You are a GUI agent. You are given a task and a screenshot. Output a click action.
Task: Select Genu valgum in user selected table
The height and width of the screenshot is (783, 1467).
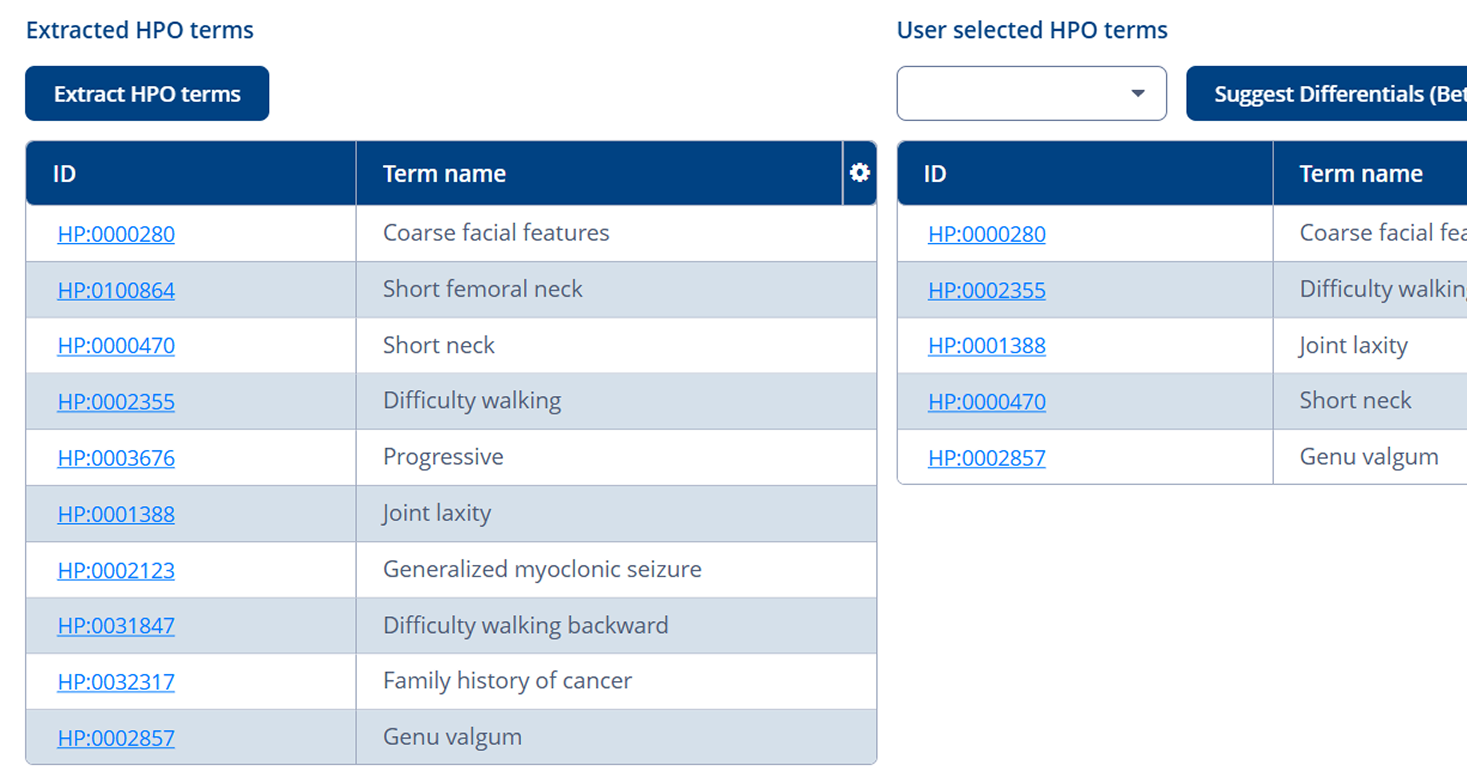point(1368,457)
